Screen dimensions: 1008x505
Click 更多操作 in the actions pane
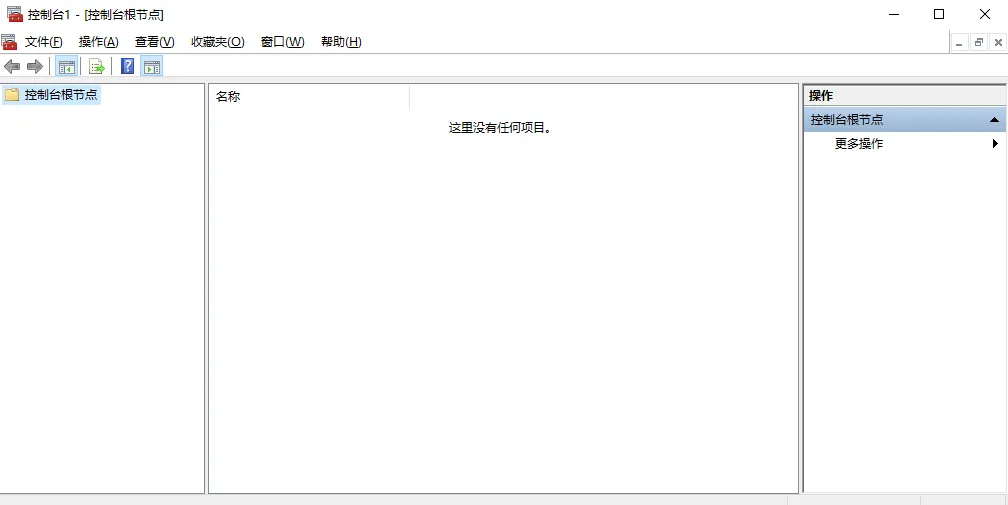coord(859,144)
